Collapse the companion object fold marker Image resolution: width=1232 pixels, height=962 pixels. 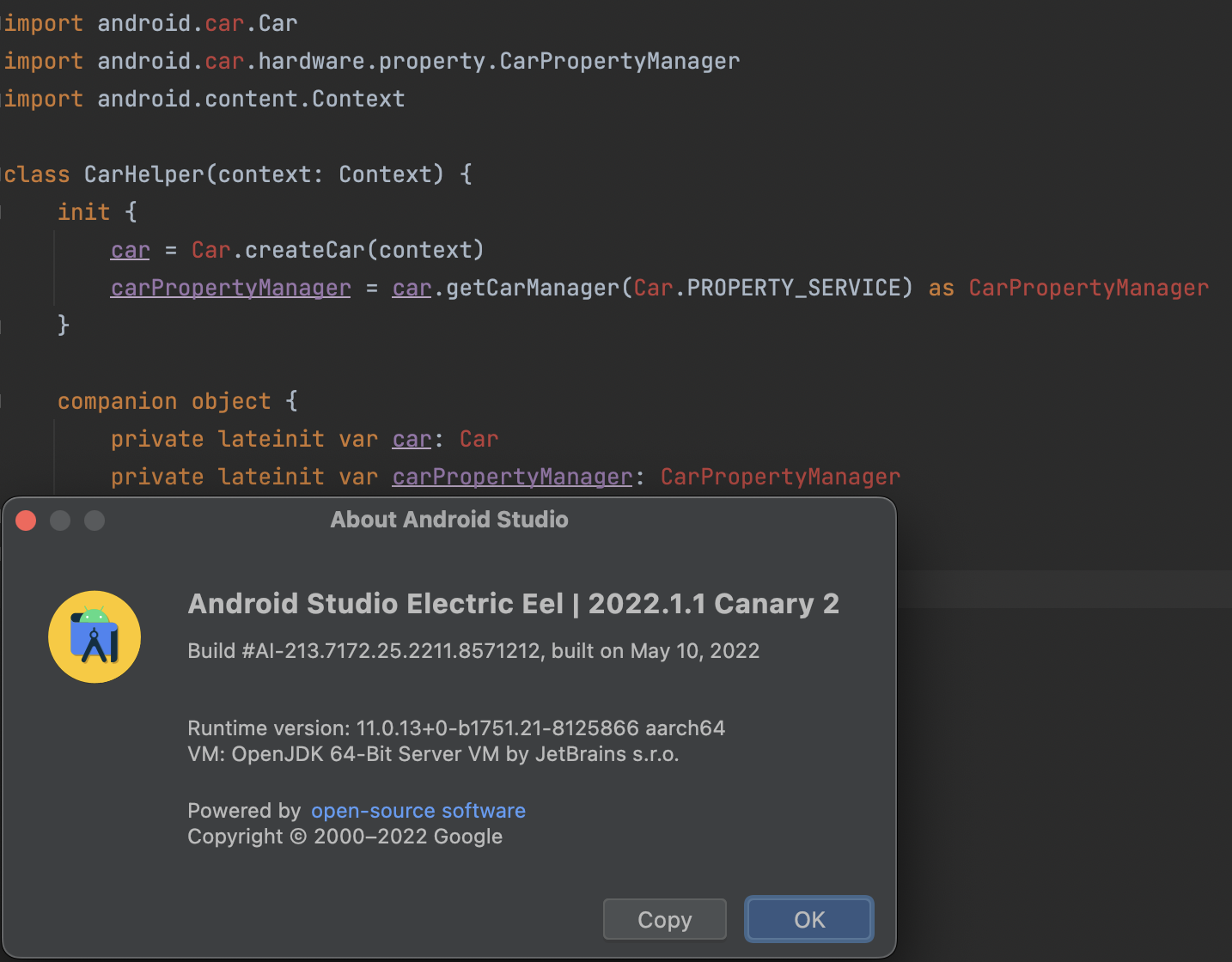coord(3,401)
